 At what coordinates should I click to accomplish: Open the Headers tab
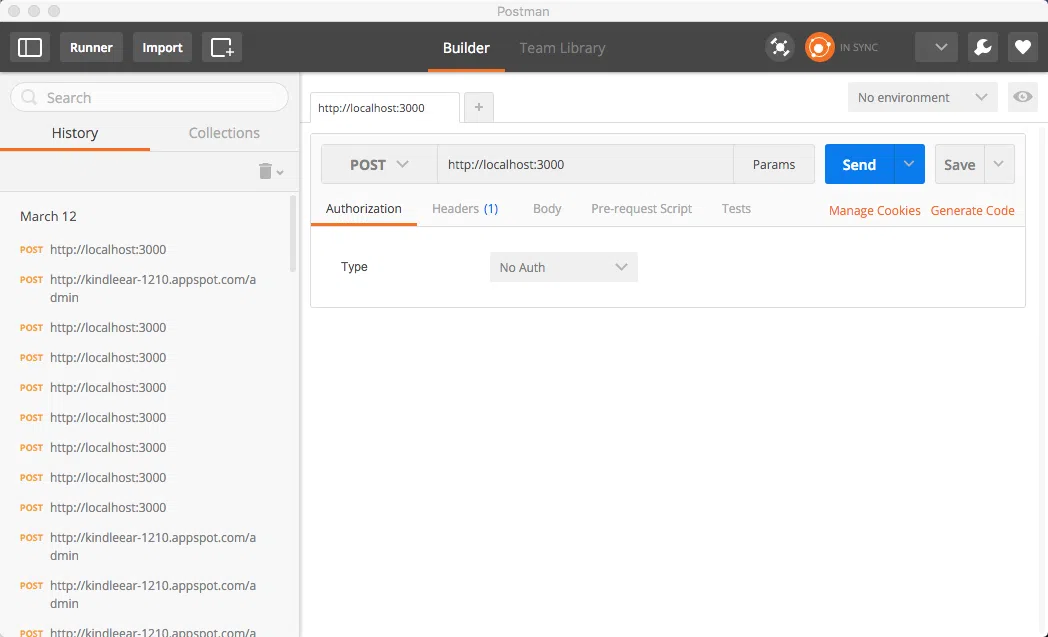click(464, 209)
